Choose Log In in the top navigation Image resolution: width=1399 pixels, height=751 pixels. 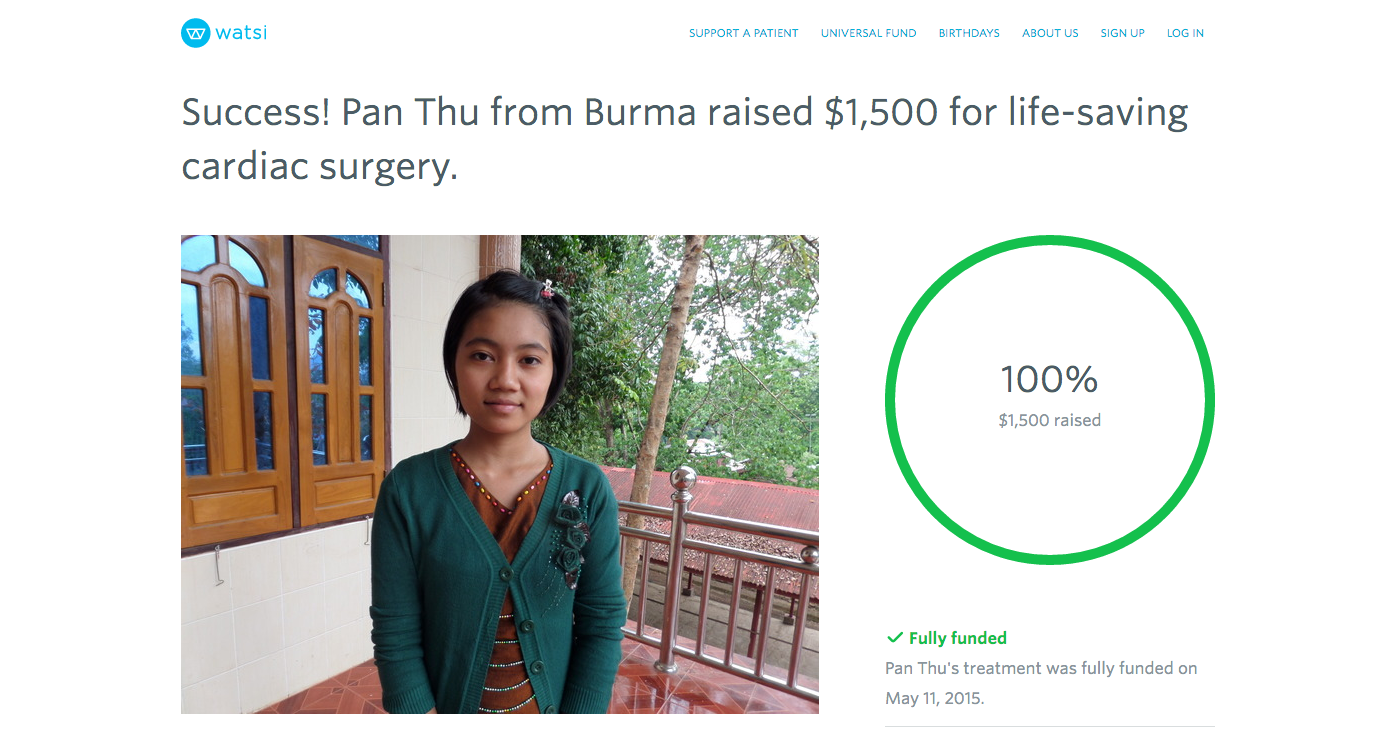[1185, 33]
